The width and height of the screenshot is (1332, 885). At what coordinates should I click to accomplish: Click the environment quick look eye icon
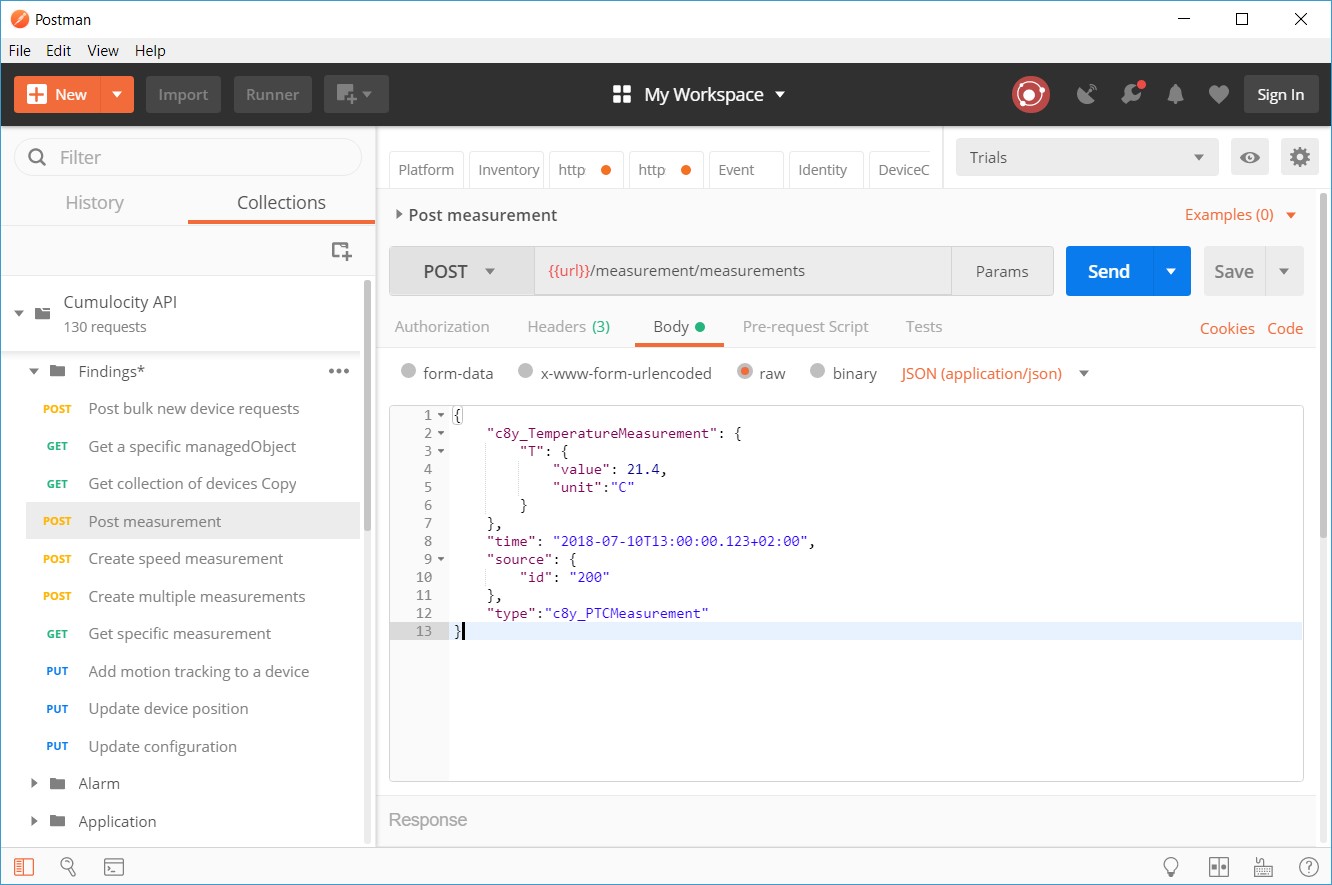1249,157
